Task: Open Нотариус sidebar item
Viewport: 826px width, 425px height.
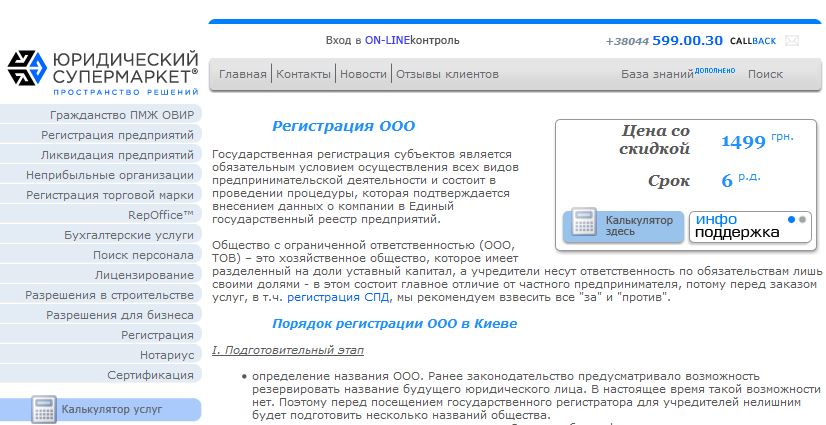Action: (x=101, y=355)
